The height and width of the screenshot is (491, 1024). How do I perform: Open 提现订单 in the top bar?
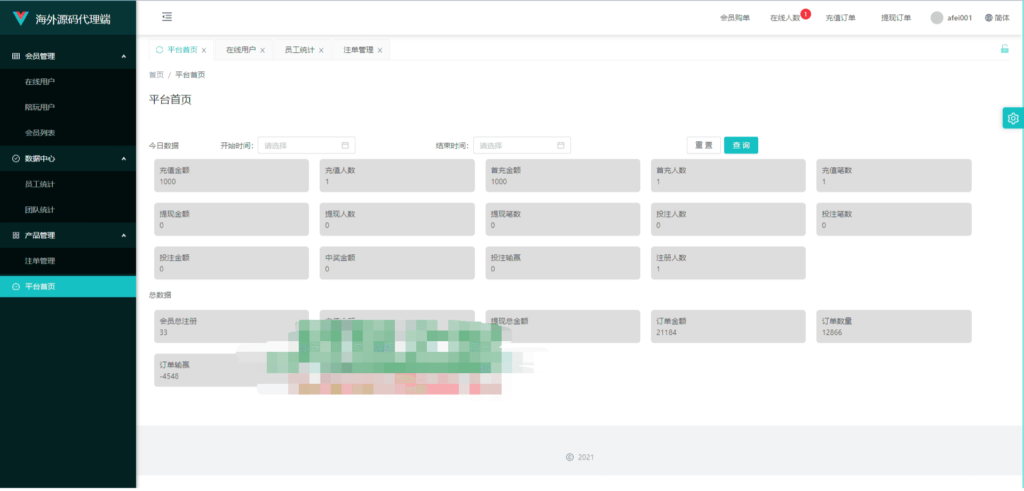tap(896, 18)
